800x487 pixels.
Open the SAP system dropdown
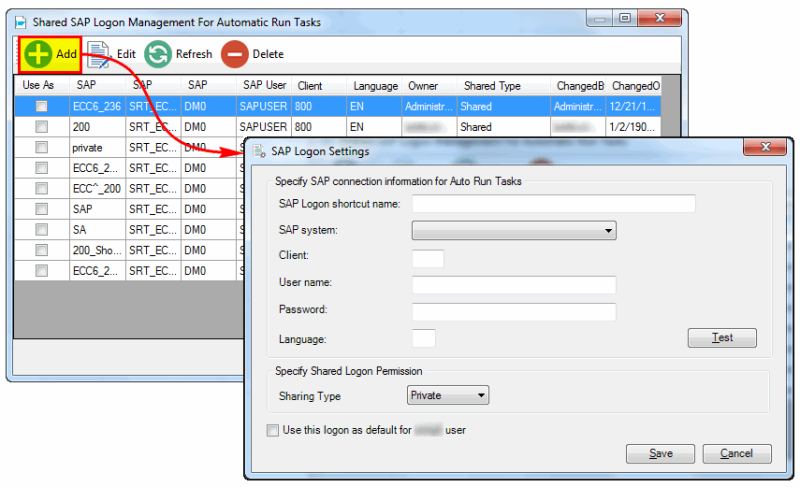click(x=514, y=231)
